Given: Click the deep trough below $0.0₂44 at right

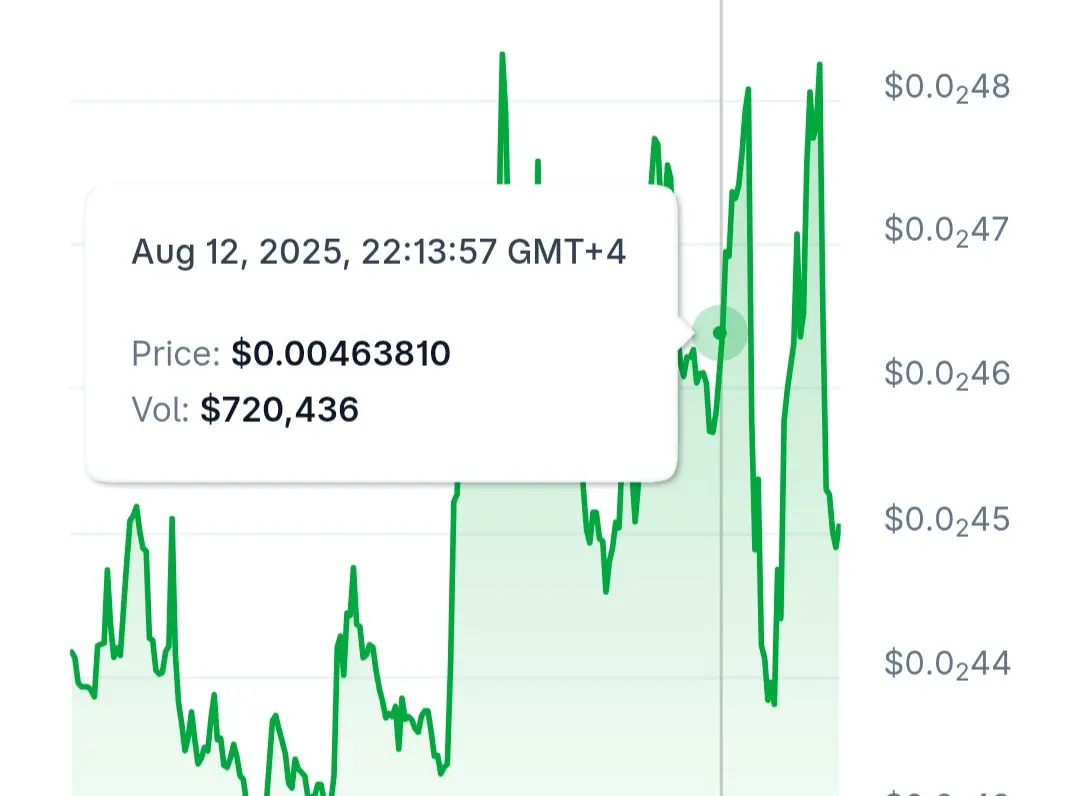Looking at the screenshot, I should coord(771,702).
